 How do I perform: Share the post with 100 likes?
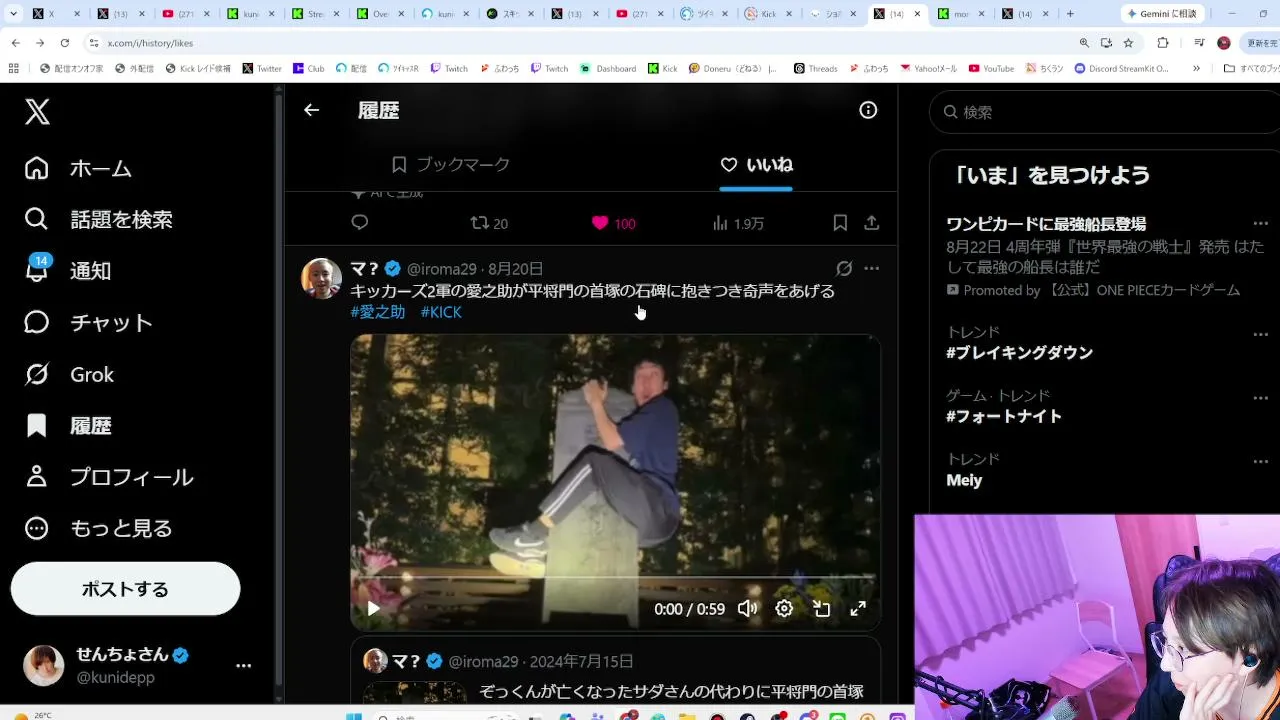coord(871,223)
